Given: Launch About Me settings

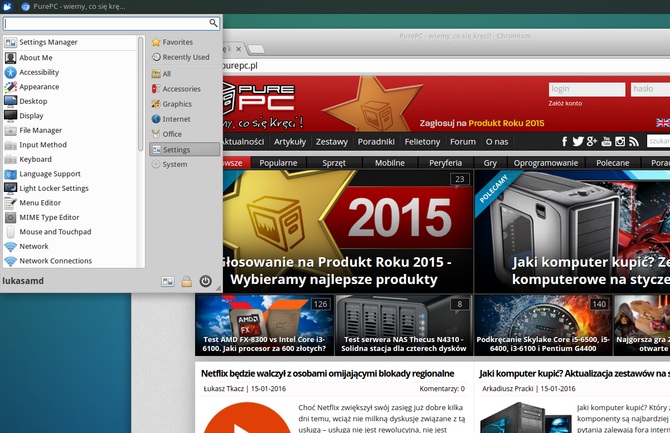Looking at the screenshot, I should 70,58.
